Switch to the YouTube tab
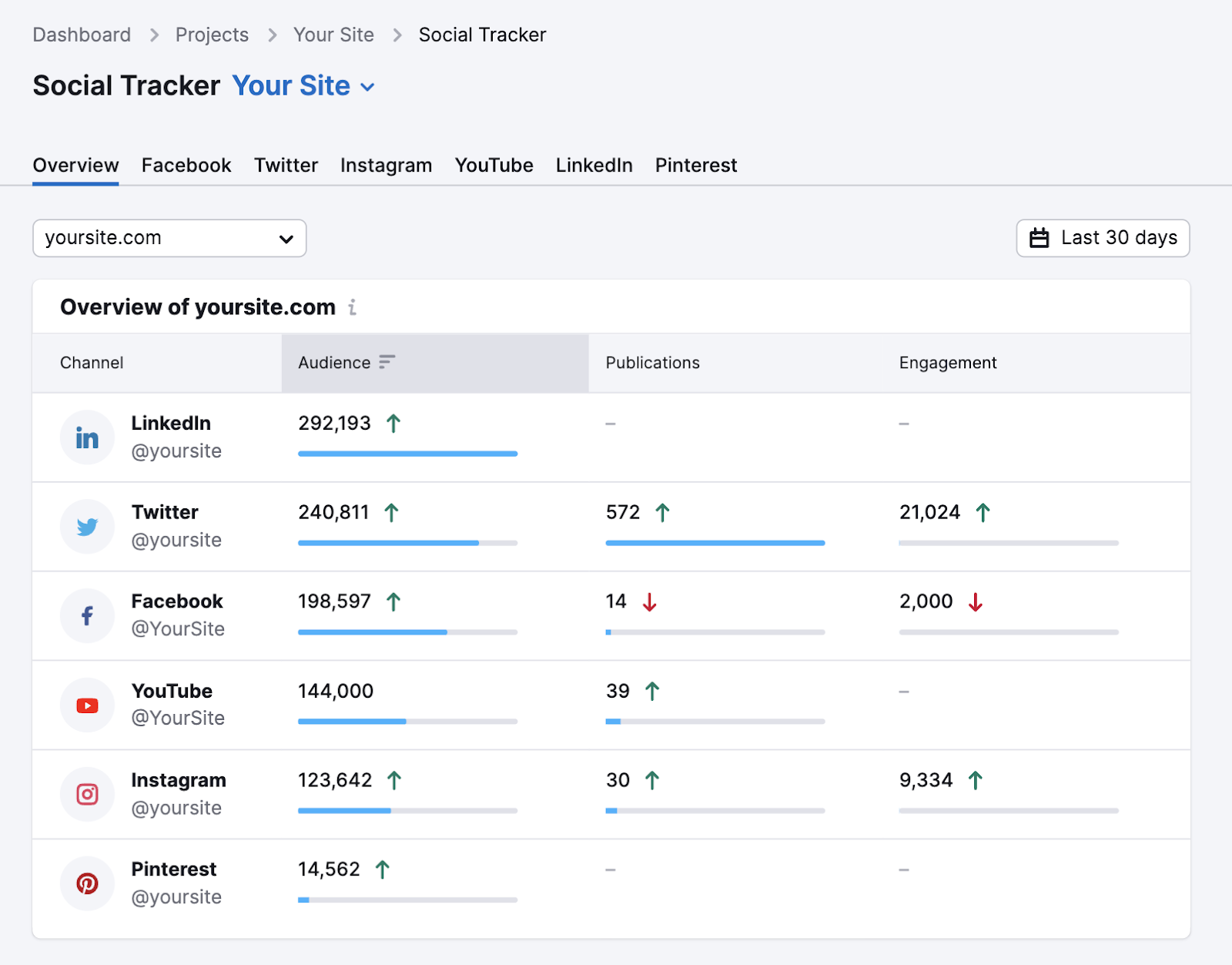This screenshot has height=965, width=1232. pos(494,165)
